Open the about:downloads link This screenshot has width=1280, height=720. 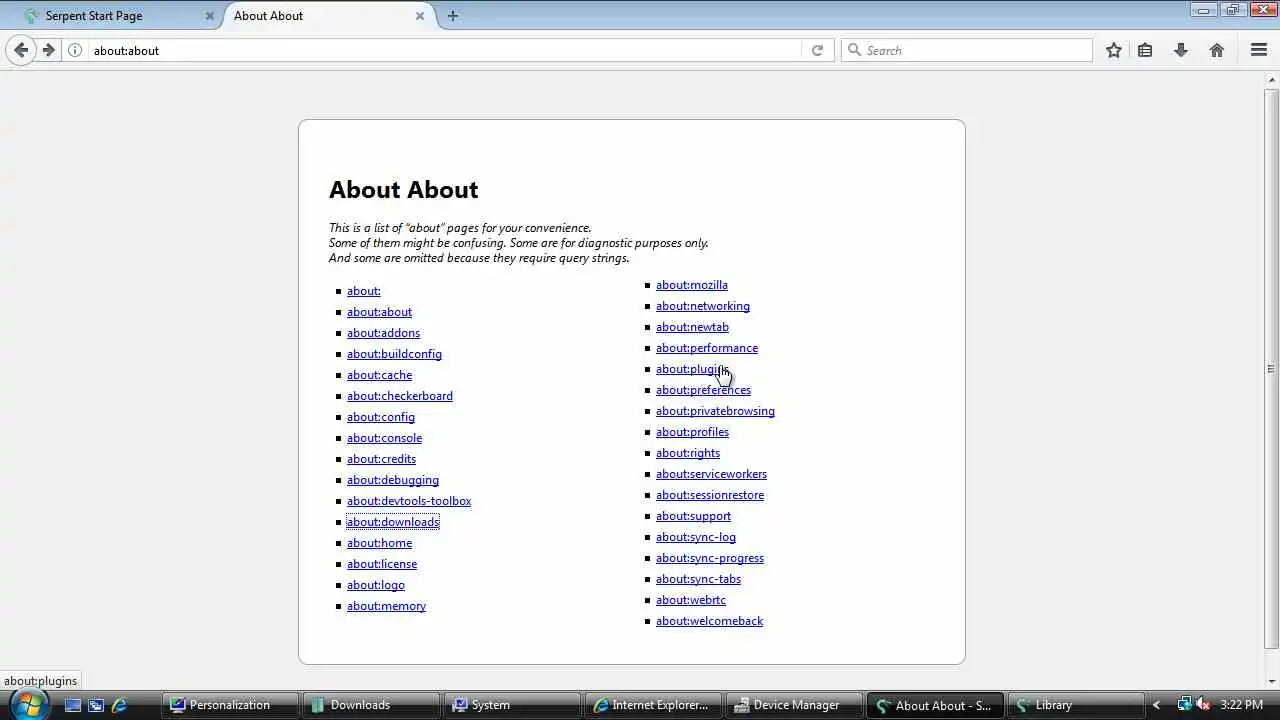coord(392,522)
